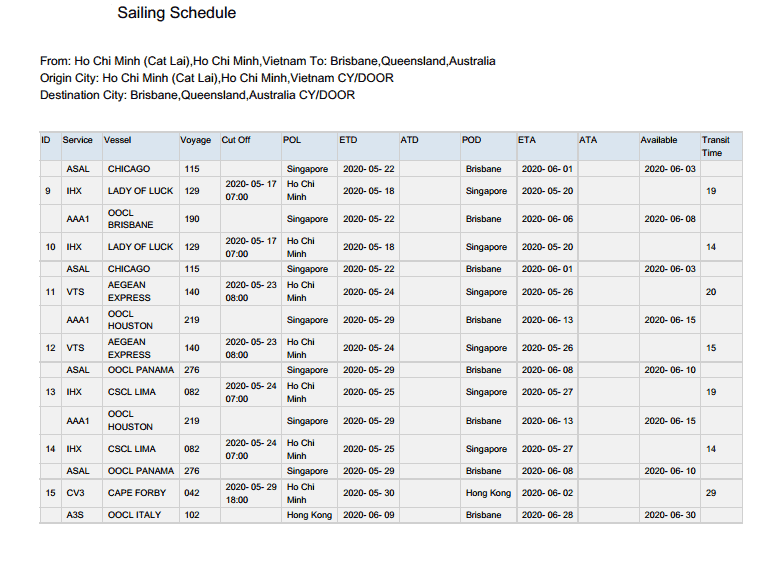Select the Transit Time column header
Image resolution: width=771 pixels, height=563 pixels.
click(x=715, y=147)
